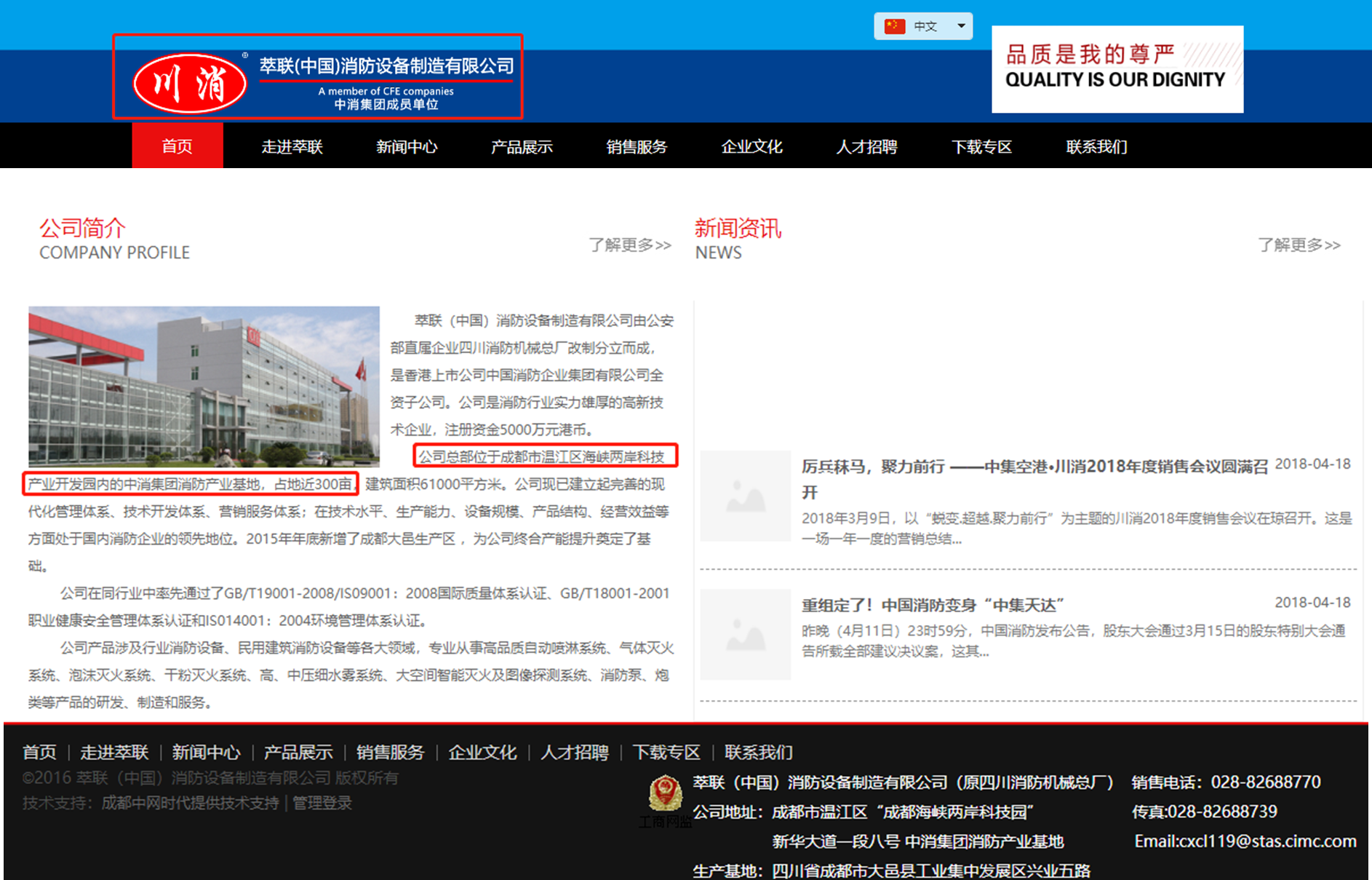Open 下载专区 in the top navigation
The image size is (1372, 880).
(x=981, y=146)
